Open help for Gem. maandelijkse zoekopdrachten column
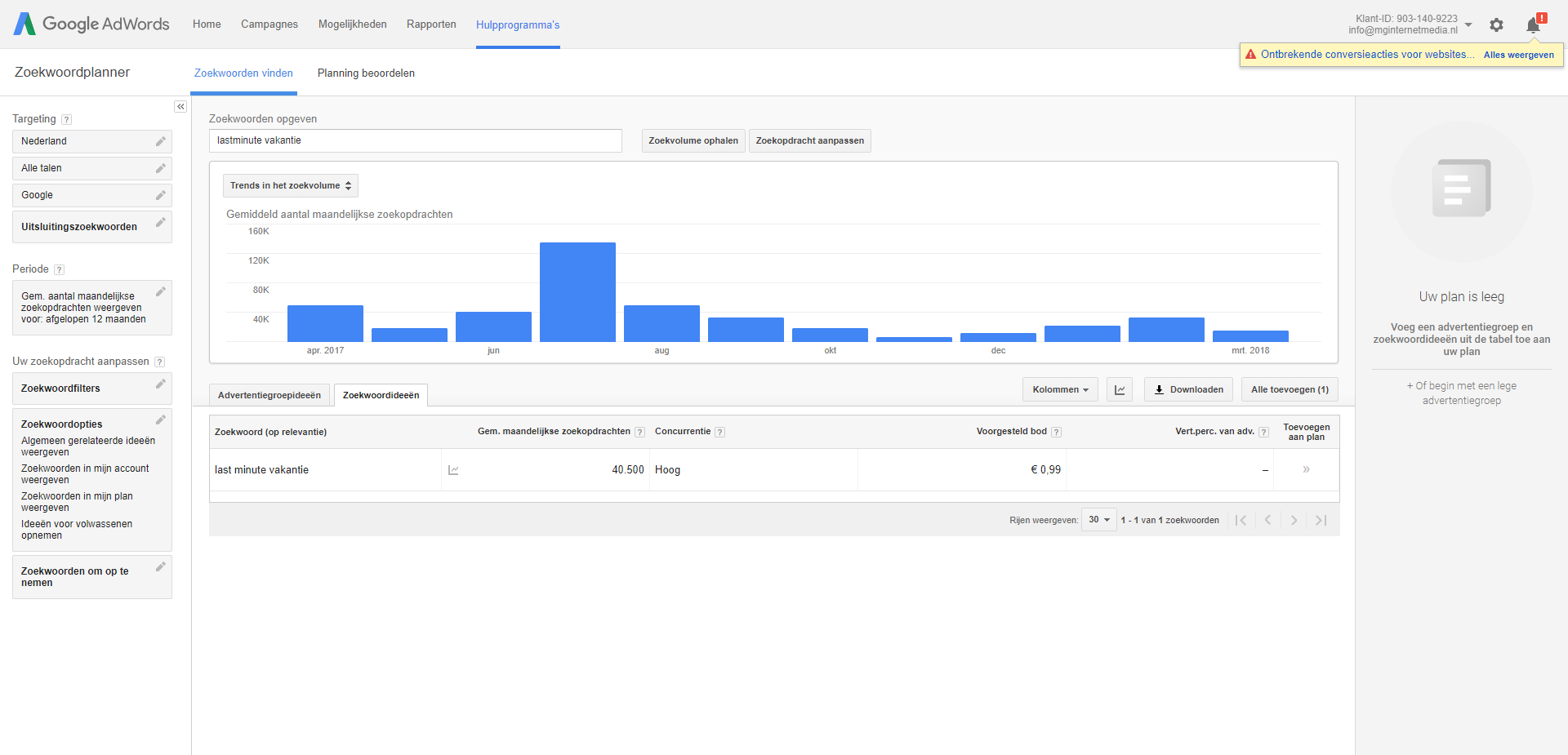This screenshot has height=755, width=1568. click(x=640, y=433)
